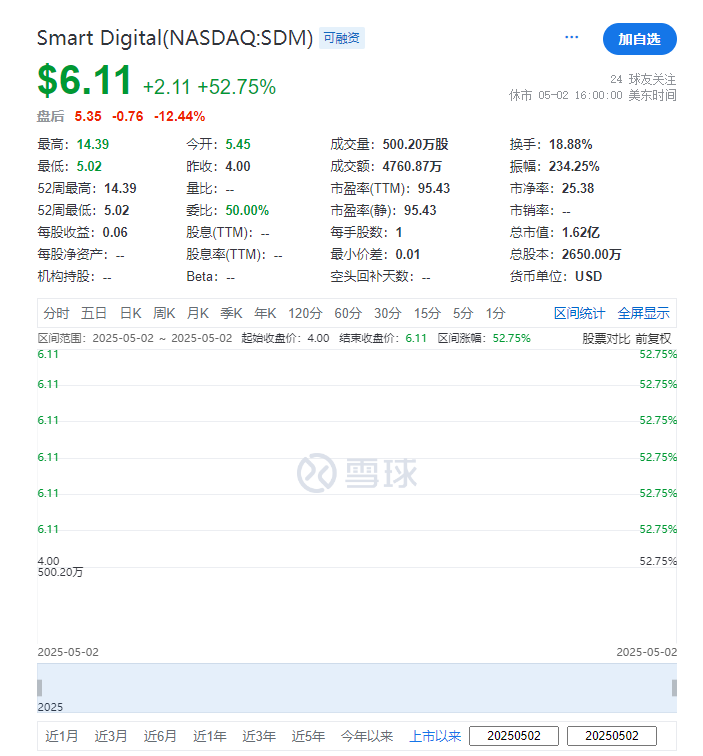Click 股票对比 stock comparison
The height and width of the screenshot is (756, 703).
tap(606, 338)
